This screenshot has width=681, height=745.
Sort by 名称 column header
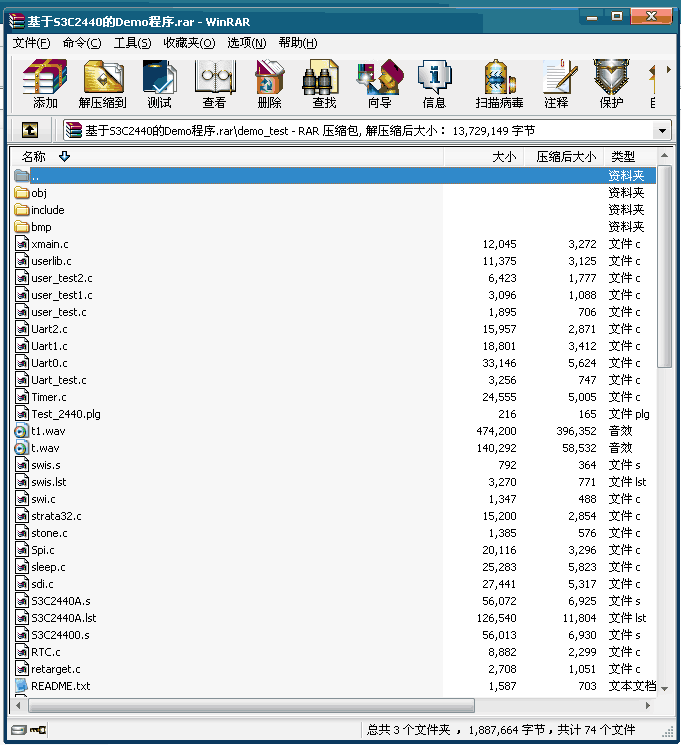(x=227, y=157)
